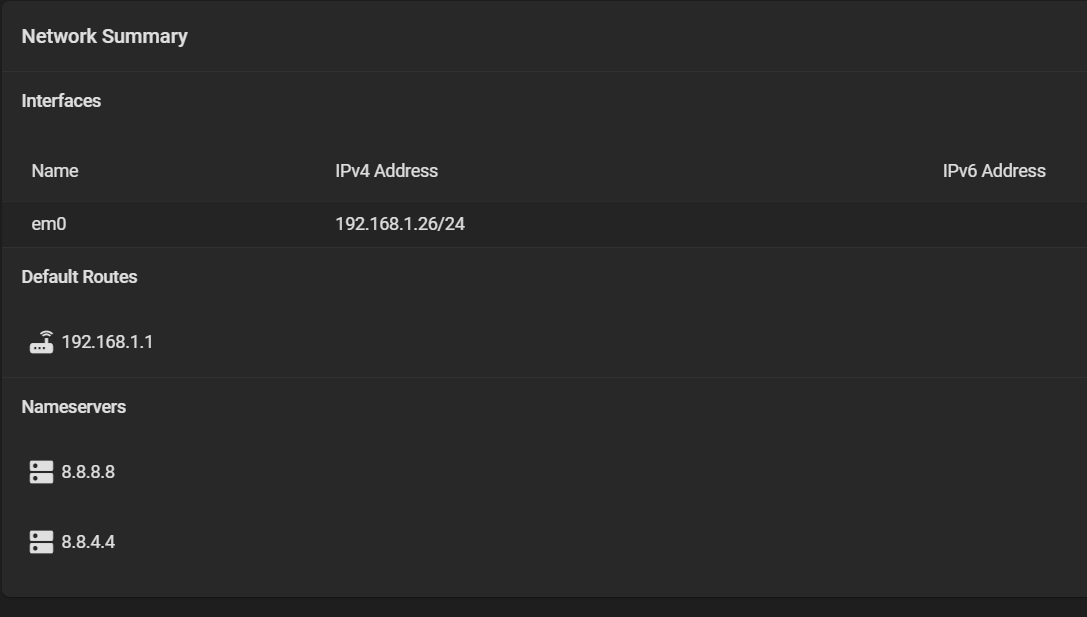Click the router icon beside 192.168.1.1
The image size is (1087, 617).
pyautogui.click(x=42, y=342)
